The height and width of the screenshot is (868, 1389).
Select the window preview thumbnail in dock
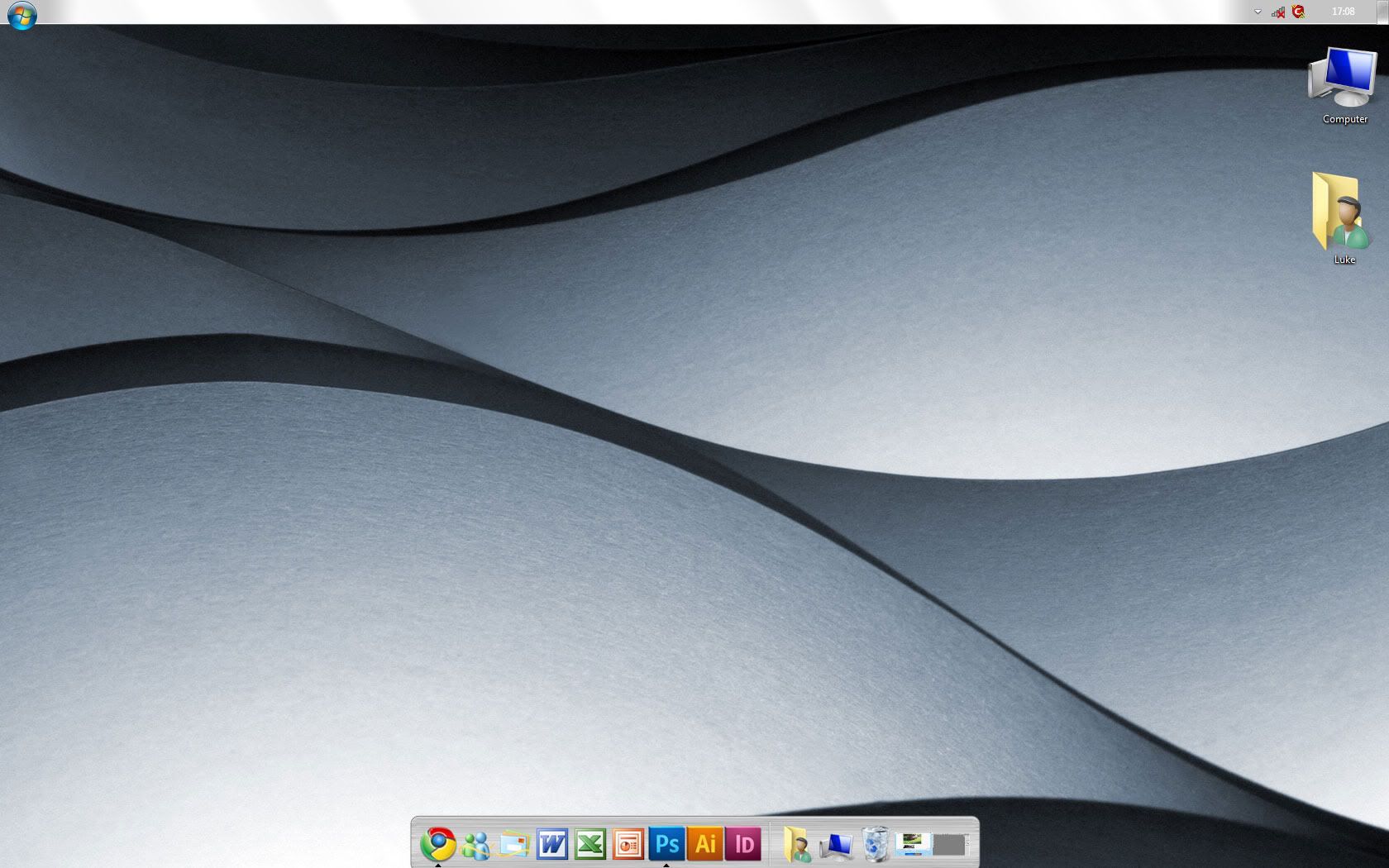[913, 844]
